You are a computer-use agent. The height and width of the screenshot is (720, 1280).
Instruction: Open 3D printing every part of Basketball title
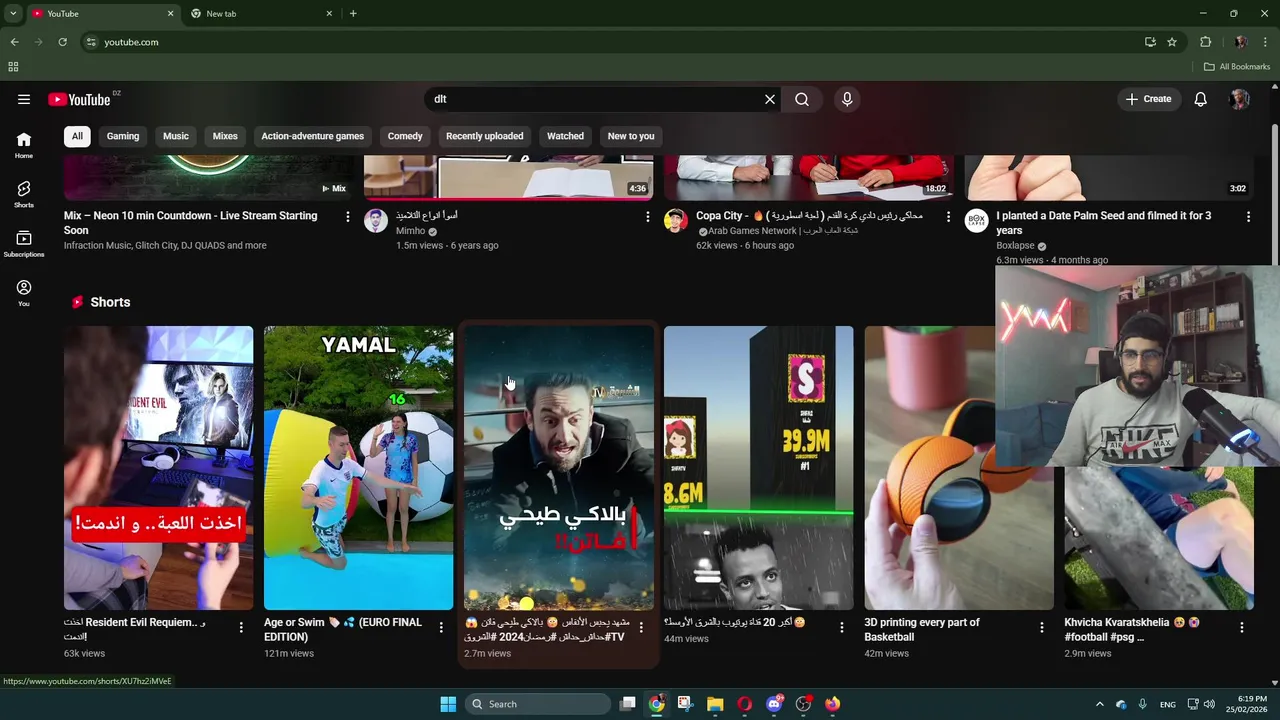pyautogui.click(x=922, y=630)
